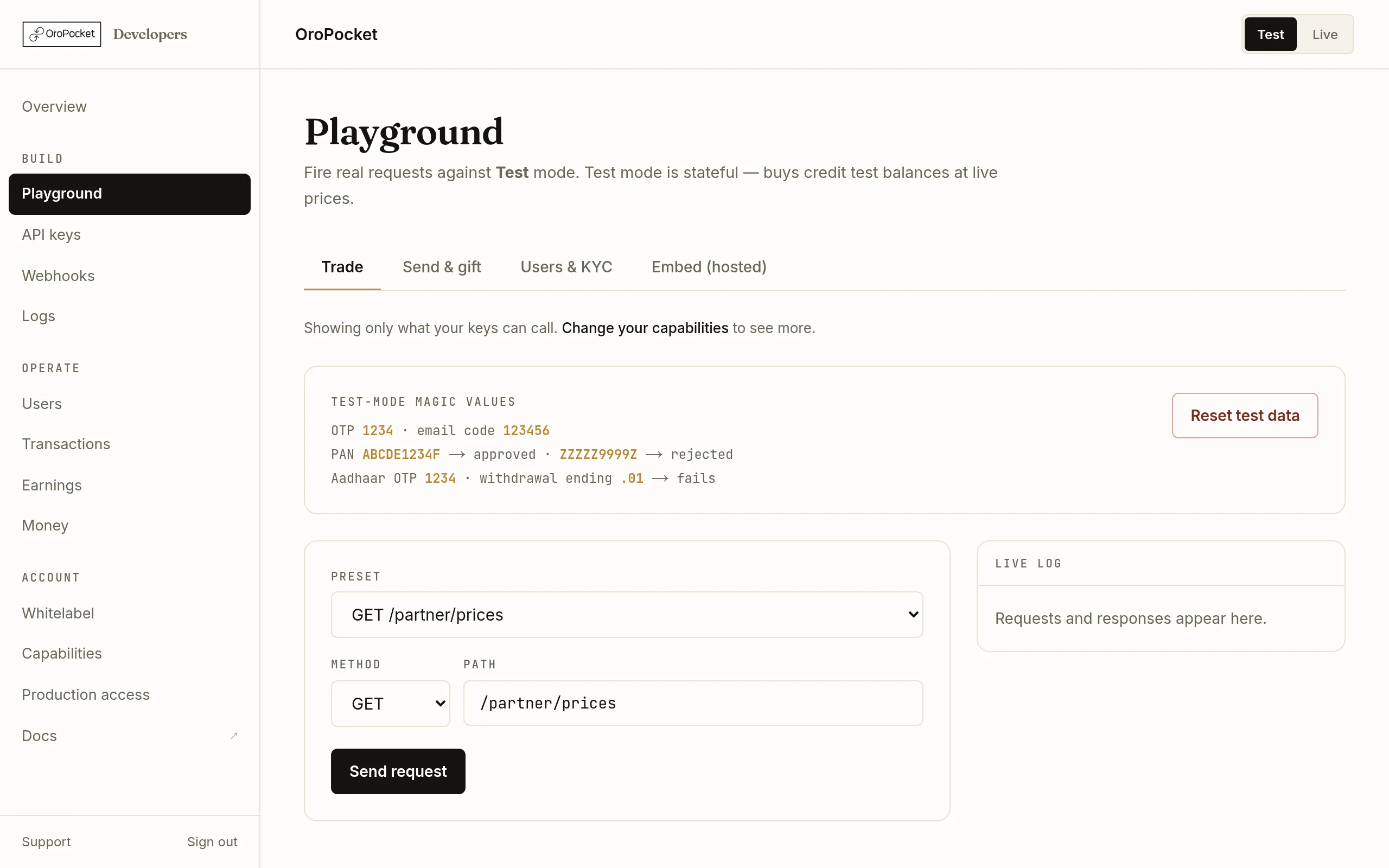Open Capabilities in the sidebar

point(130,654)
